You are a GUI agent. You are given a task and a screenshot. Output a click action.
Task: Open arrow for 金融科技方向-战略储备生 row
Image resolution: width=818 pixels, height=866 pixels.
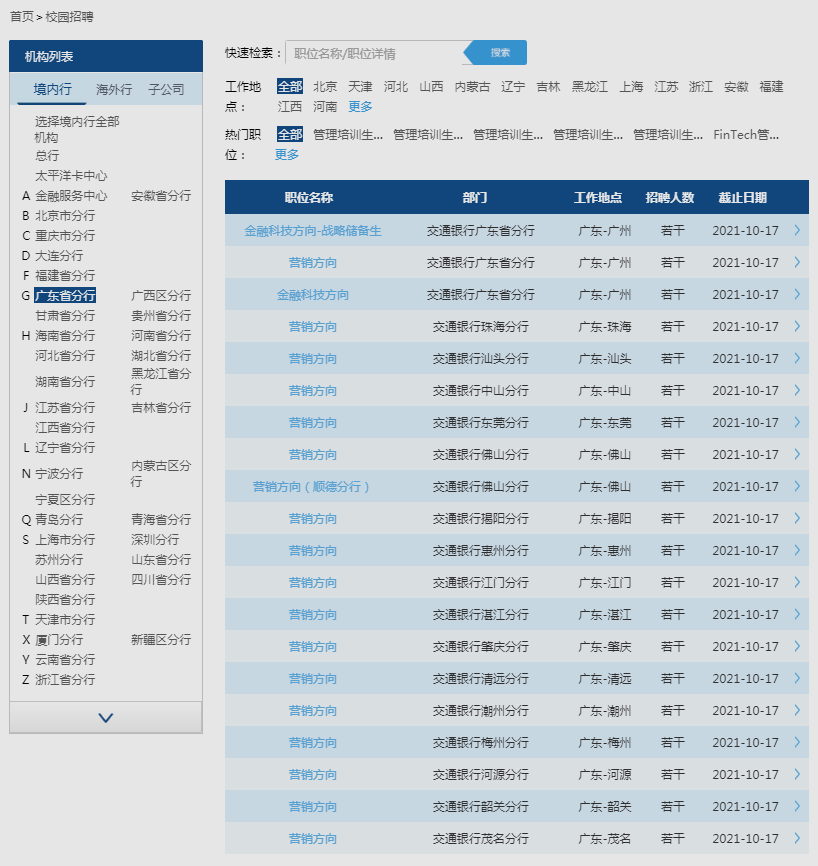[x=797, y=230]
